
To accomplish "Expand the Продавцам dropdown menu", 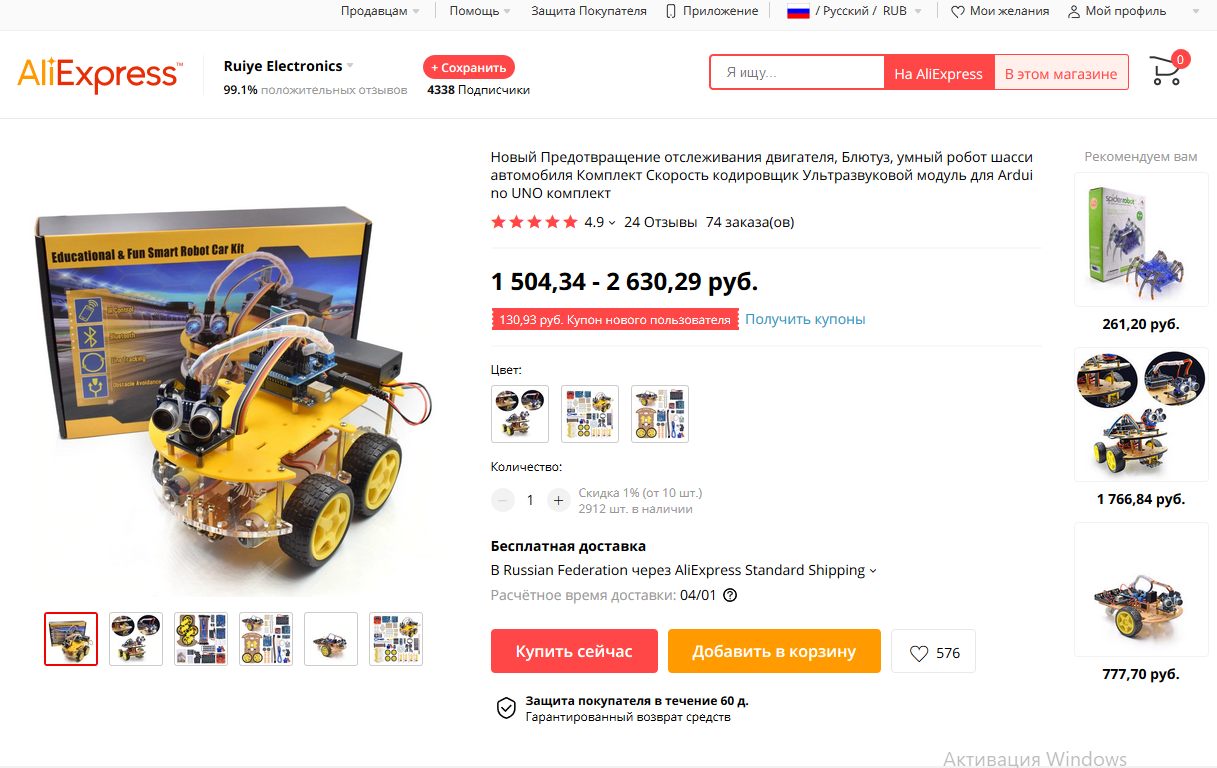I will point(380,11).
